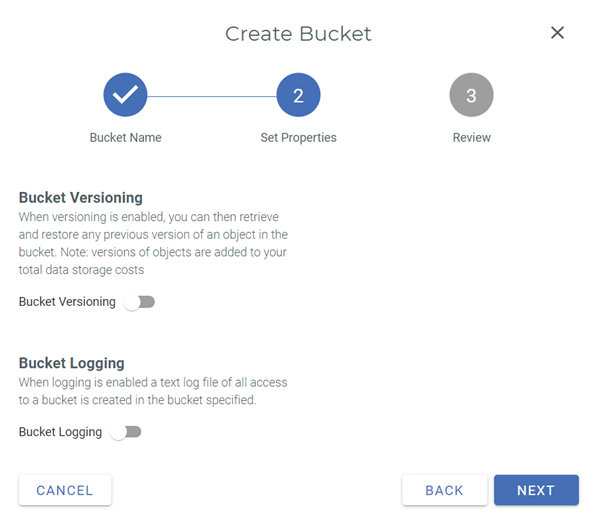Enable the Bucket Versioning switch
602x510 pixels.
pos(139,302)
